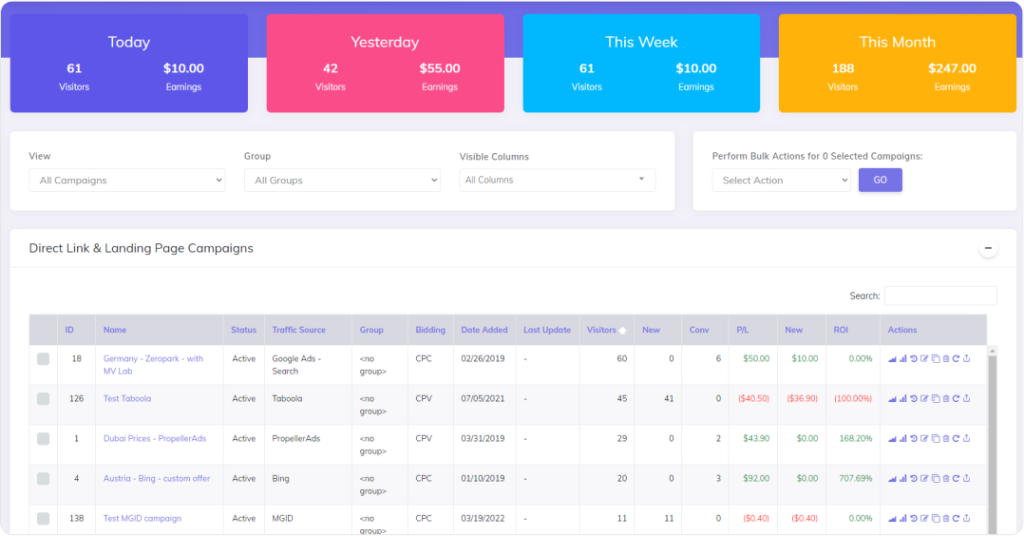Click the history icon for Dubai Prices campaign
The width and height of the screenshot is (1024, 536).
click(913, 438)
